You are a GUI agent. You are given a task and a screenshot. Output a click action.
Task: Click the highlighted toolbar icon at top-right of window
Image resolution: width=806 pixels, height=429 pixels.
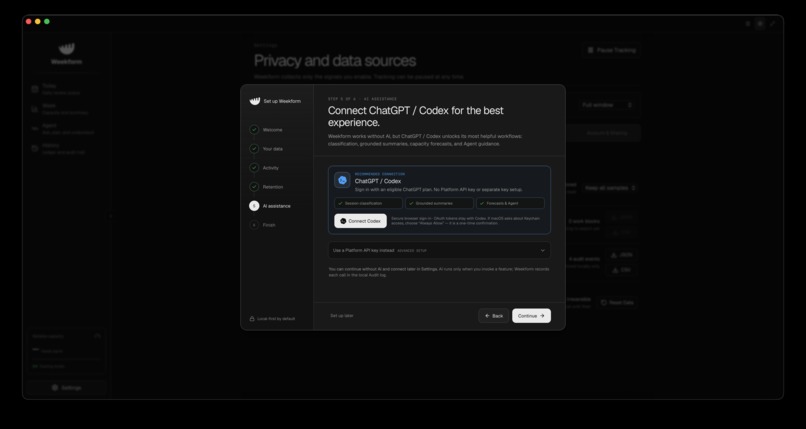[760, 24]
